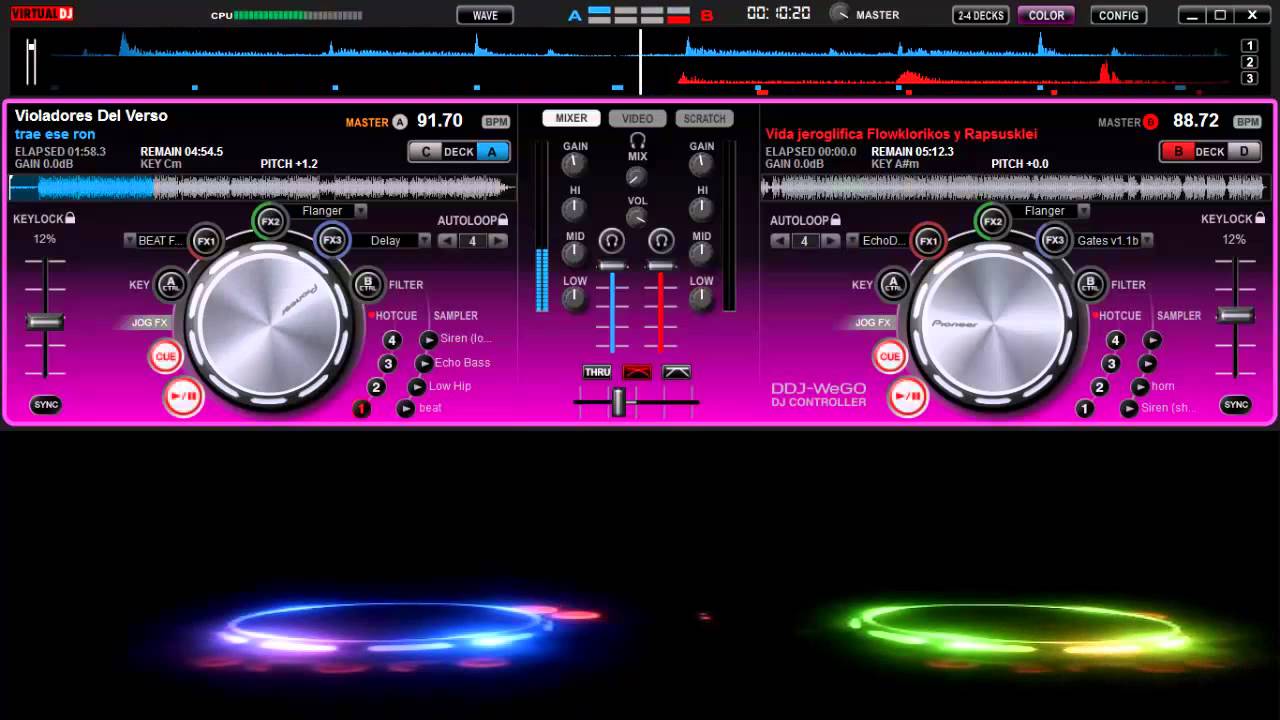The image size is (1280, 720).
Task: Trigger the FX3 button on left deck
Action: 332,240
